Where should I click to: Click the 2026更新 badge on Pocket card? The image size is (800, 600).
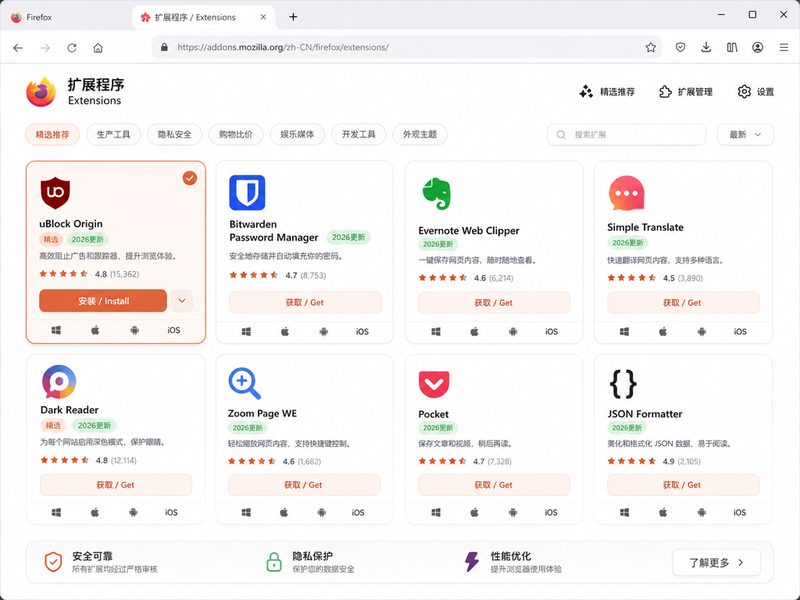438,428
